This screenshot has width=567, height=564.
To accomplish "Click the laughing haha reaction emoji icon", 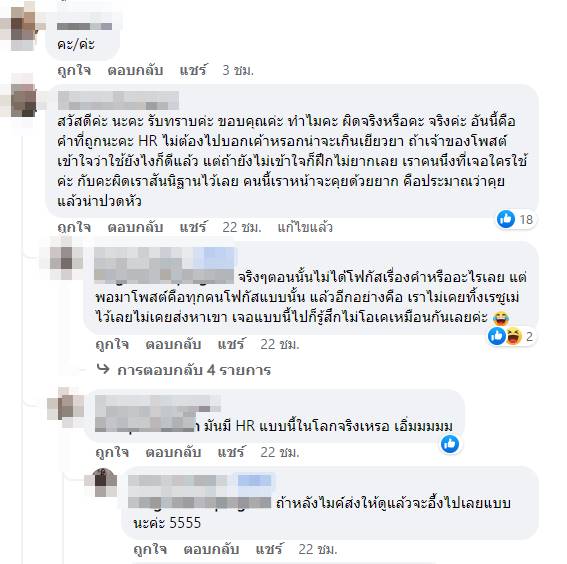I will point(513,336).
